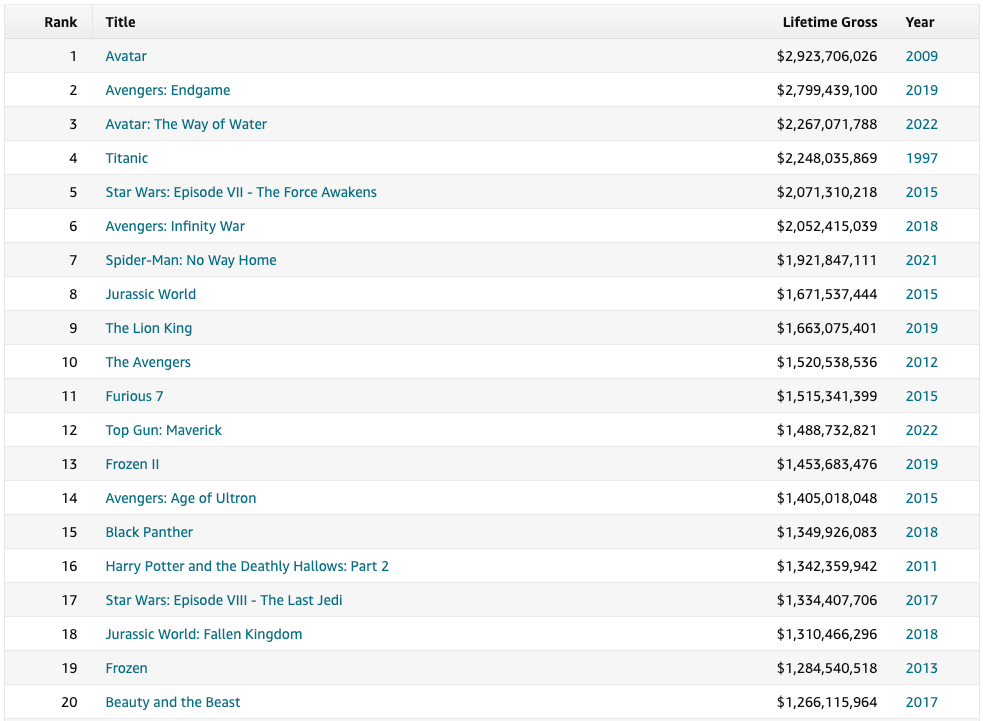Click year 2018 in Fallen Kingdom row

[922, 634]
